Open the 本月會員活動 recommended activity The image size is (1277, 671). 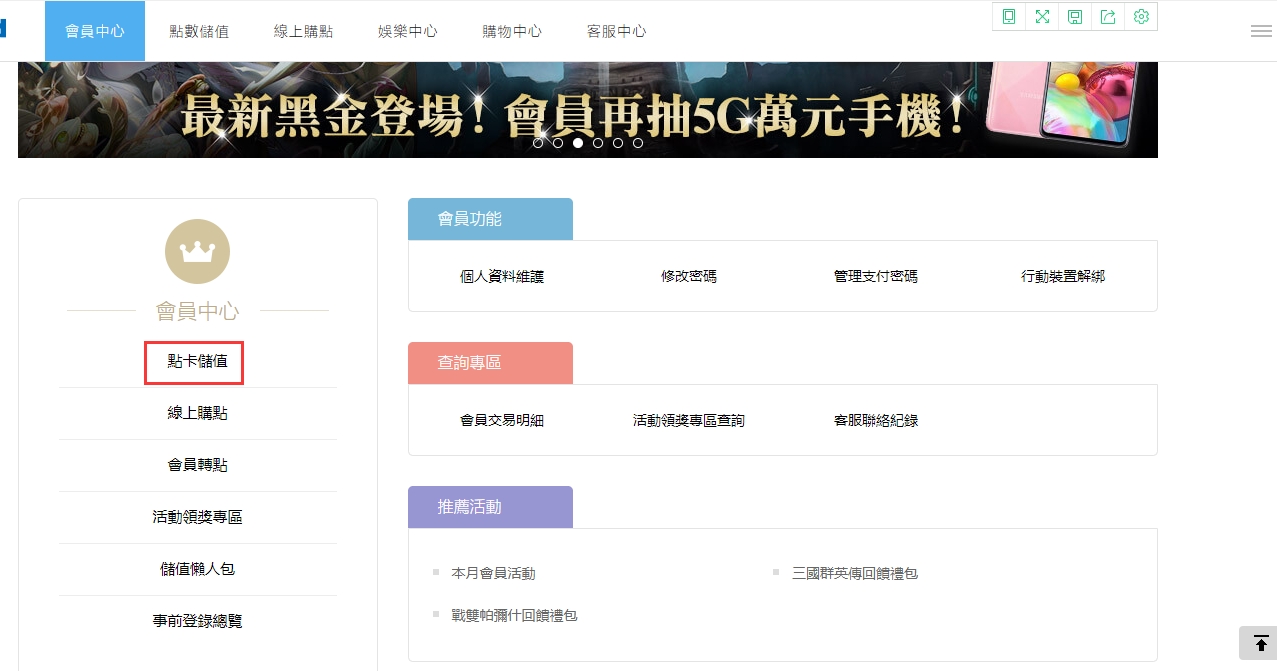pyautogui.click(x=493, y=574)
